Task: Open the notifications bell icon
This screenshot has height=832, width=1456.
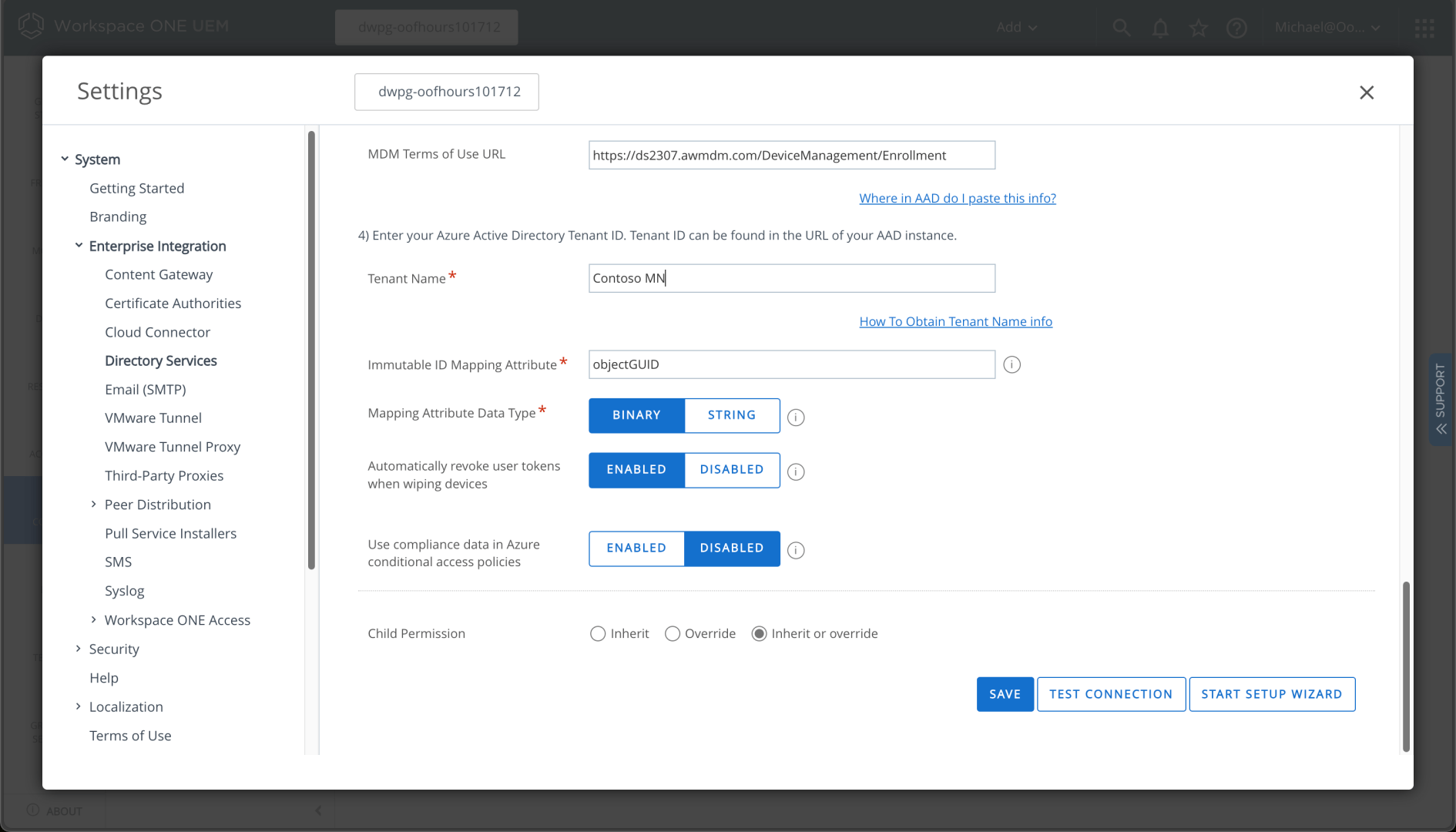Action: click(1159, 28)
